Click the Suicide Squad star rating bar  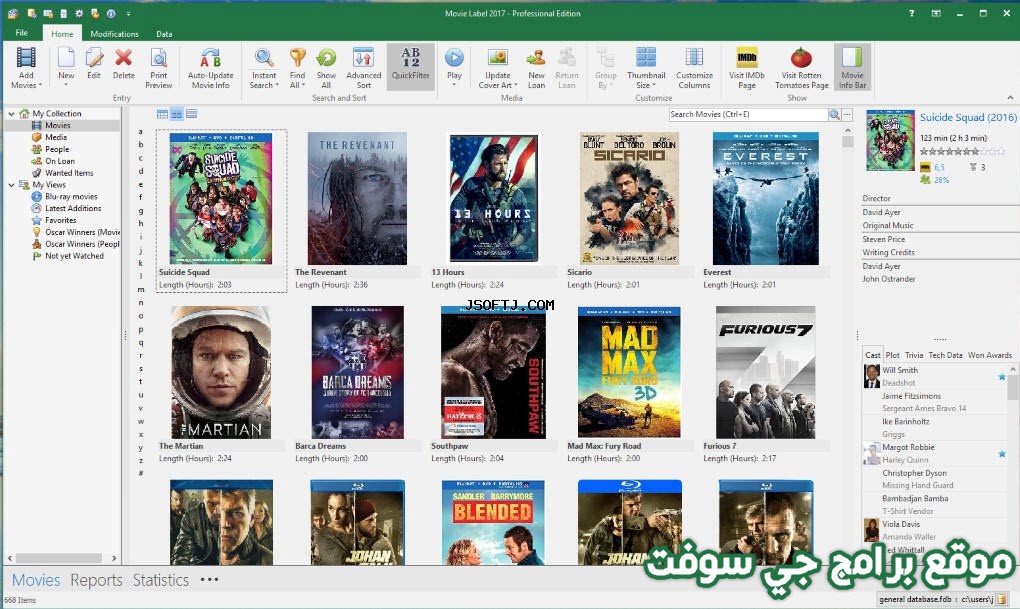pyautogui.click(x=961, y=152)
